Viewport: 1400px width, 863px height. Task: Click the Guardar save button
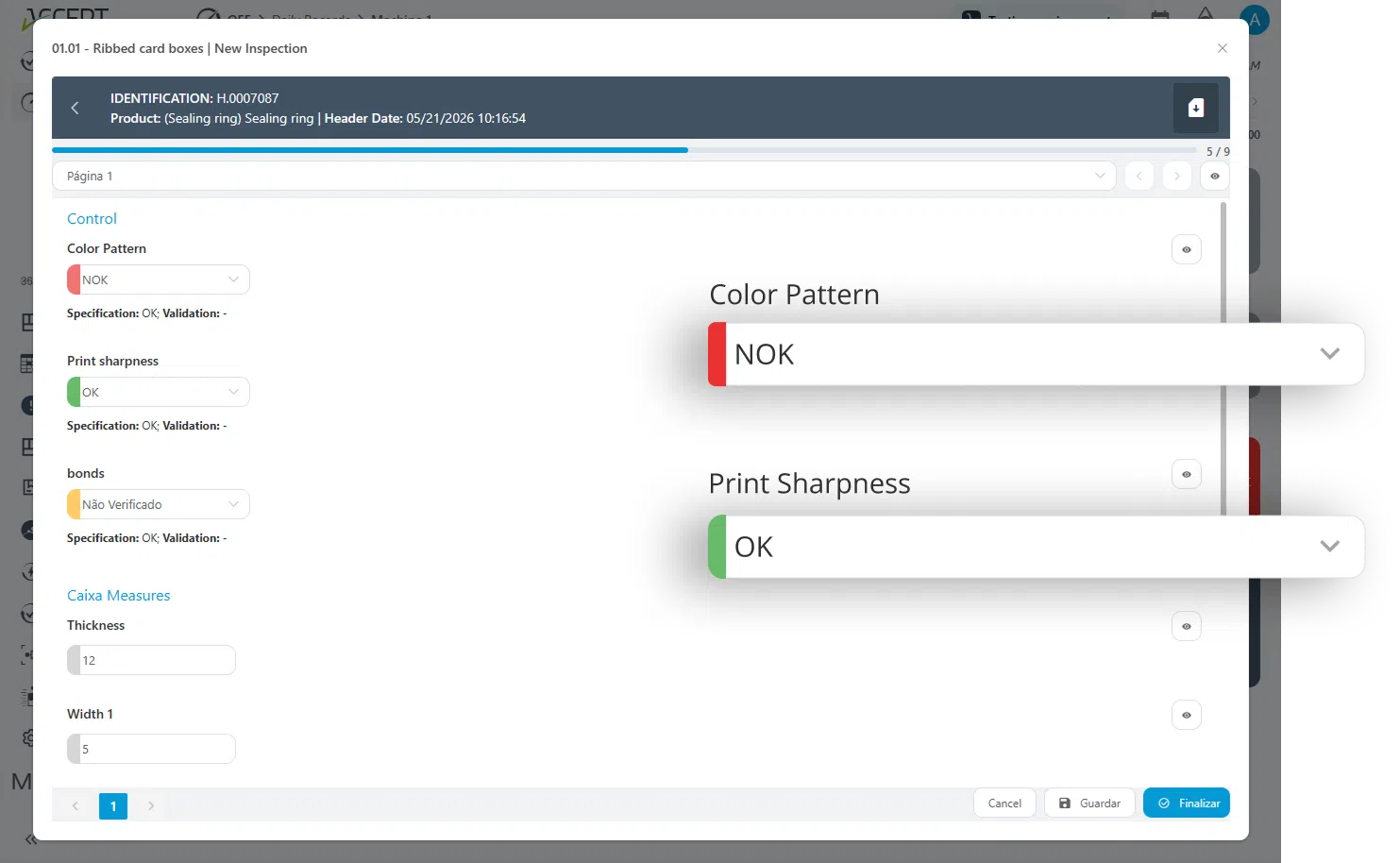click(1089, 803)
